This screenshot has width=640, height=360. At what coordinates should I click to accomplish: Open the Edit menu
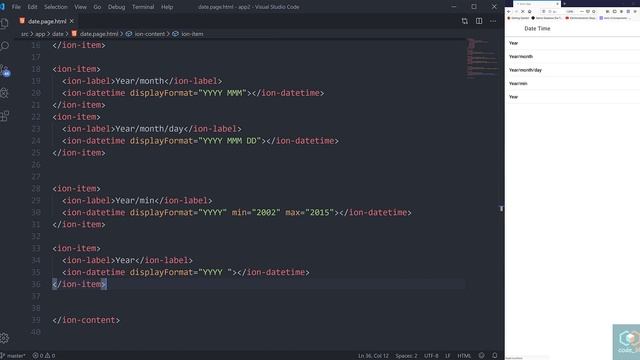[x=32, y=7]
